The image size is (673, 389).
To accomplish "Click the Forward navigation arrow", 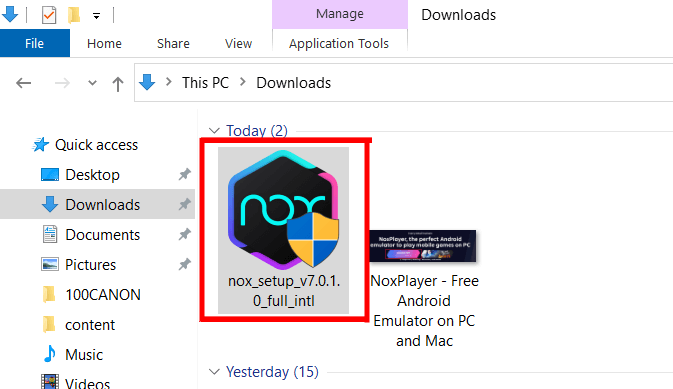I will click(62, 83).
